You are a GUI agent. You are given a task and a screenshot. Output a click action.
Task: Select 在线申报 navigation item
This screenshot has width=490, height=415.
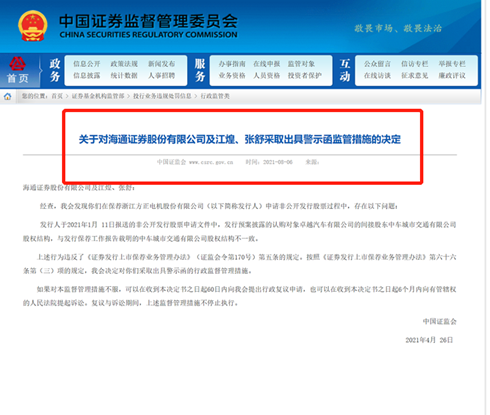pyautogui.click(x=267, y=64)
